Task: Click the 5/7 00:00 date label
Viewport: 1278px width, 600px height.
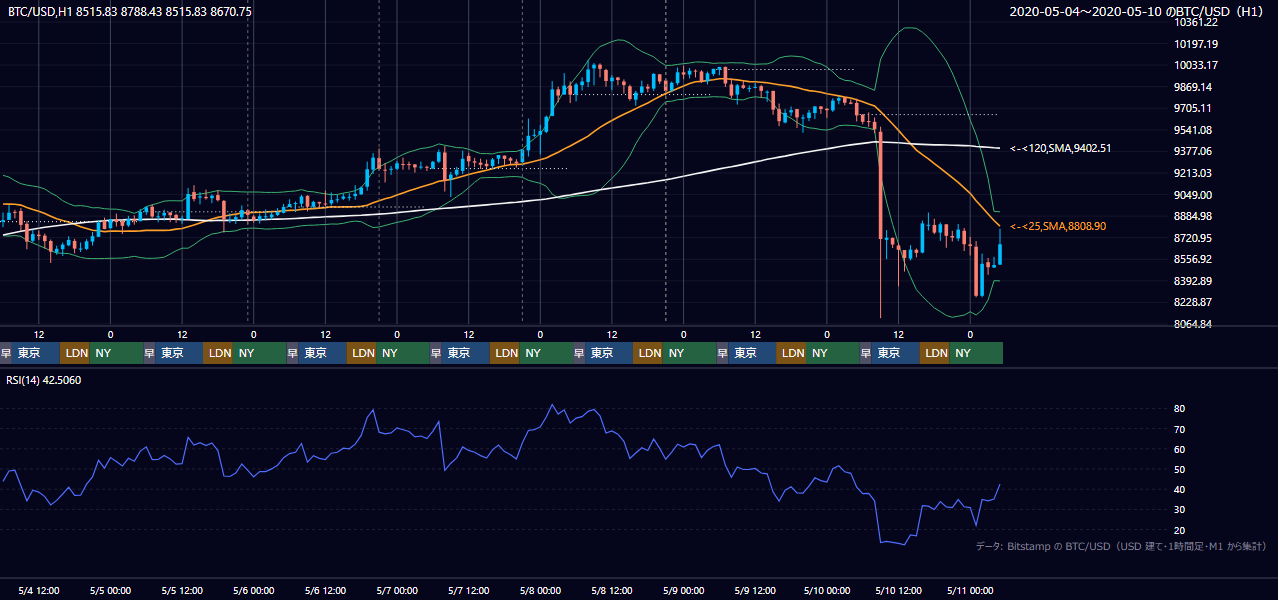Action: pos(396,590)
